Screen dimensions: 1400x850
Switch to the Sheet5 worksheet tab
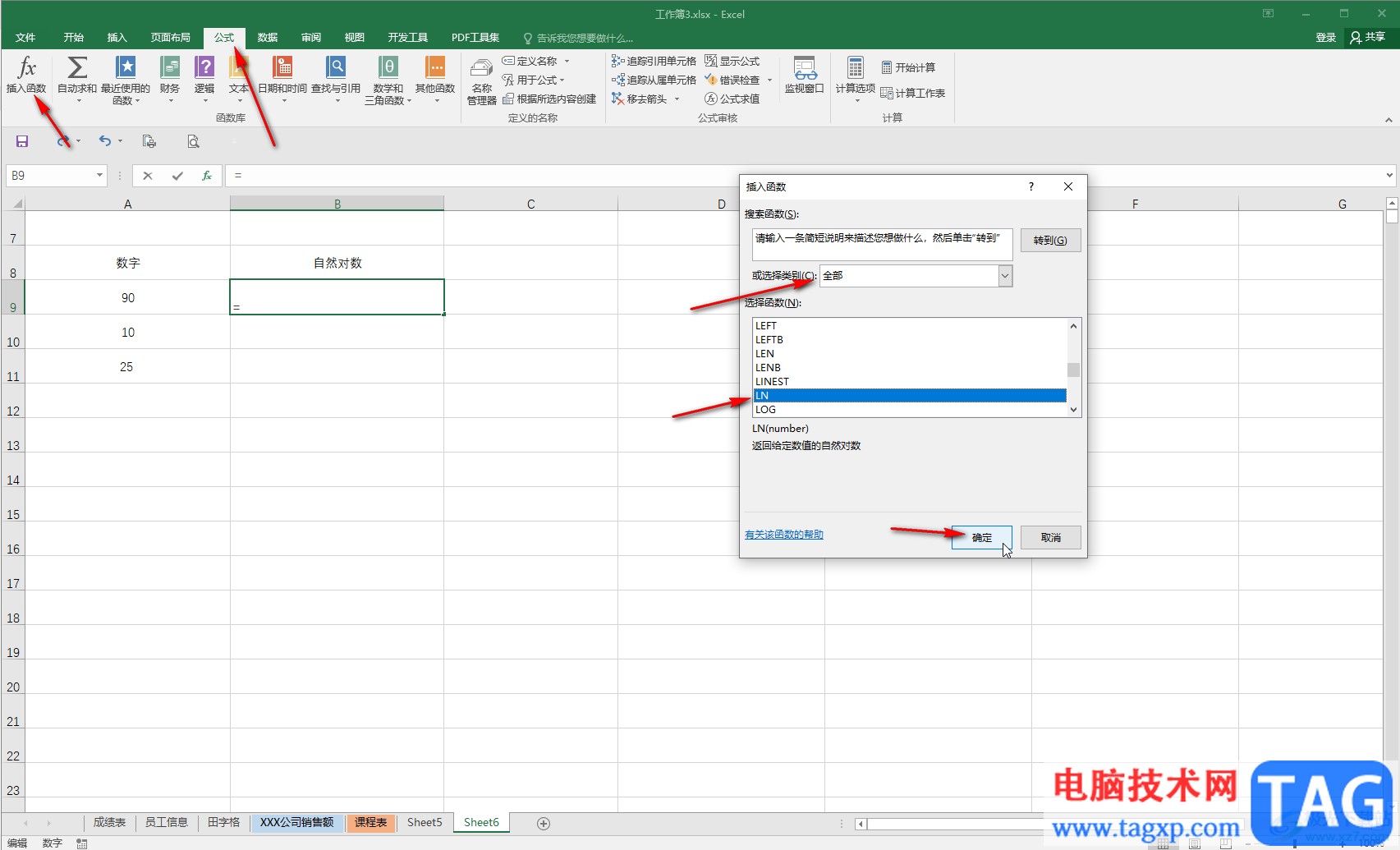point(425,822)
